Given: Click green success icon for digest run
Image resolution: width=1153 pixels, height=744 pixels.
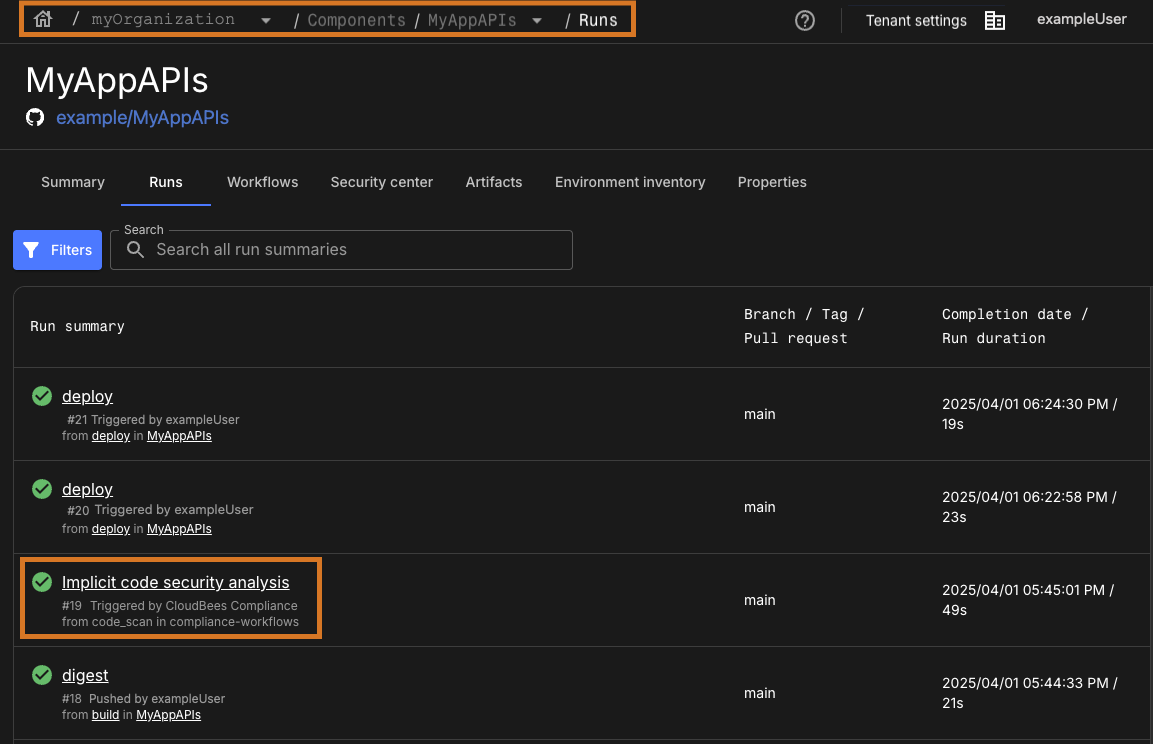Looking at the screenshot, I should (42, 675).
